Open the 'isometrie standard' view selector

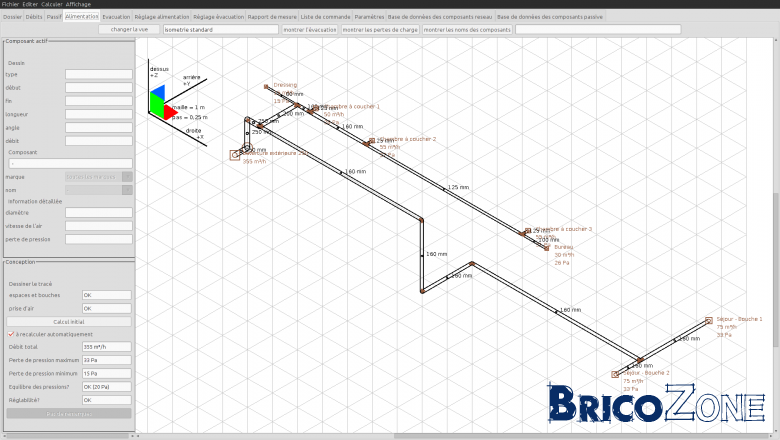coord(220,29)
